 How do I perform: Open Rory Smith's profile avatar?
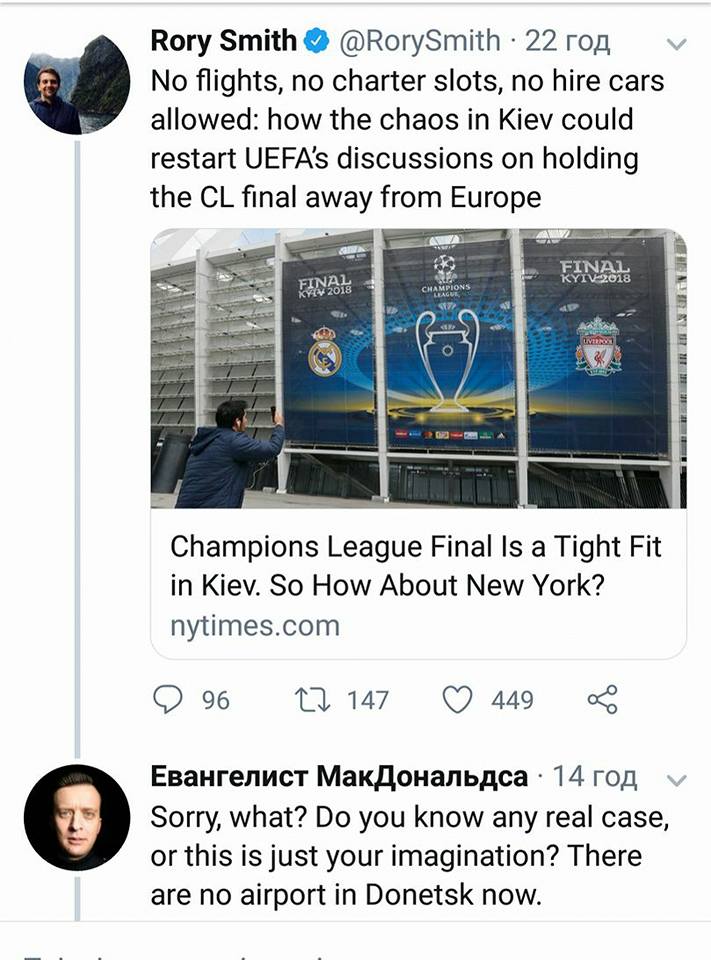76,84
